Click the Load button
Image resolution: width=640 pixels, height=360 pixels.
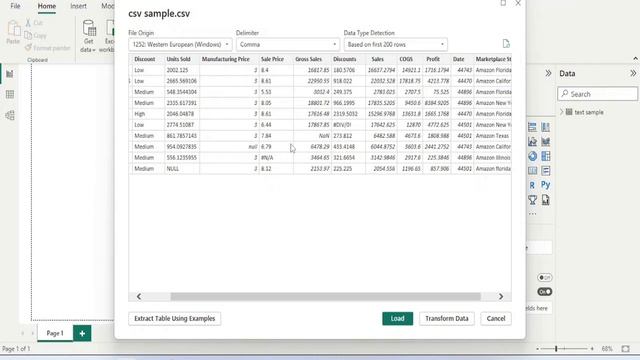[x=398, y=318]
